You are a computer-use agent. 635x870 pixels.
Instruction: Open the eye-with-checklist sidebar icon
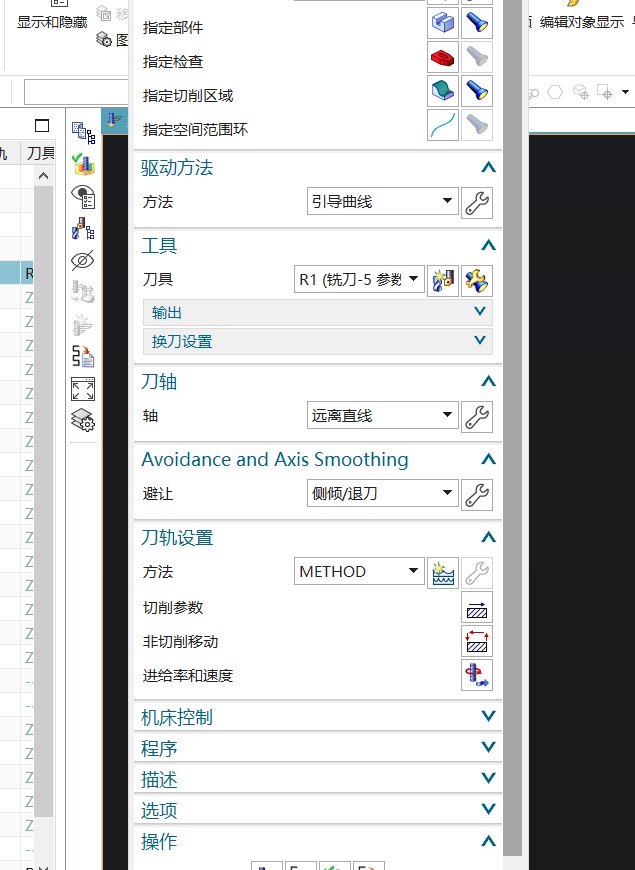[83, 196]
